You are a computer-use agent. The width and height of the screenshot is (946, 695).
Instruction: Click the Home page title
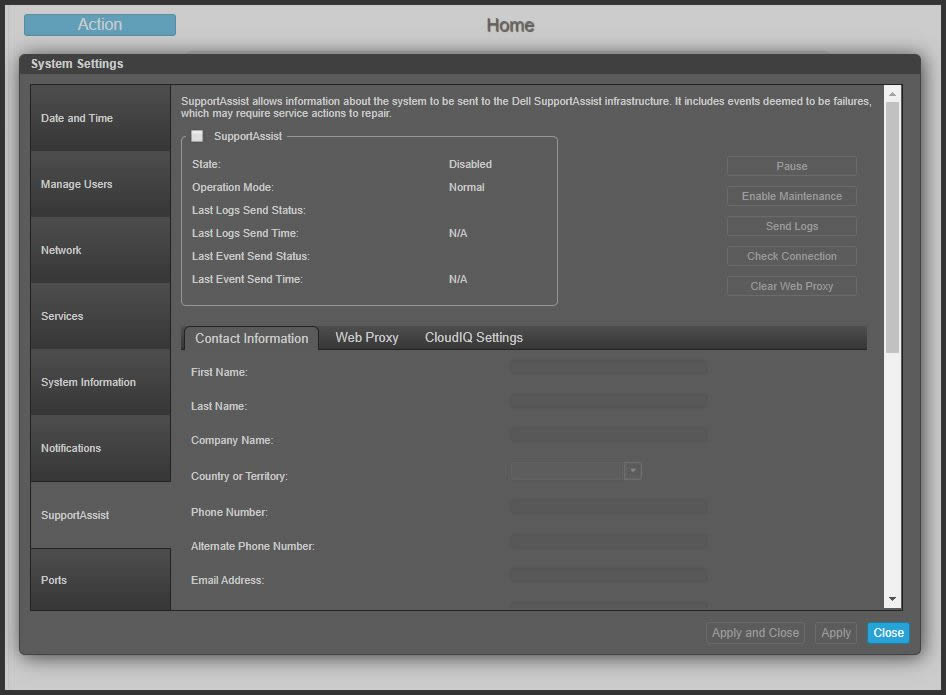[x=510, y=25]
